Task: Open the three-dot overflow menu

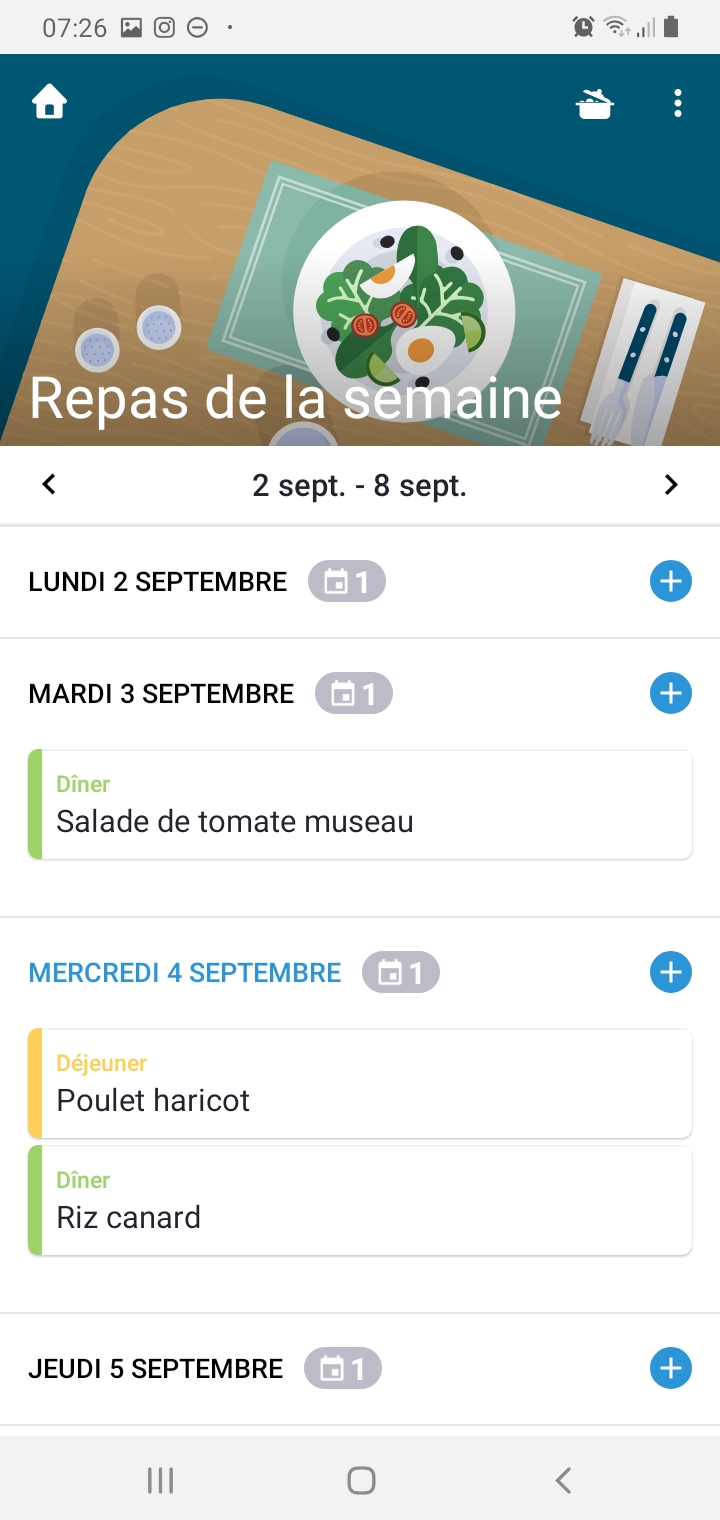Action: (x=678, y=103)
